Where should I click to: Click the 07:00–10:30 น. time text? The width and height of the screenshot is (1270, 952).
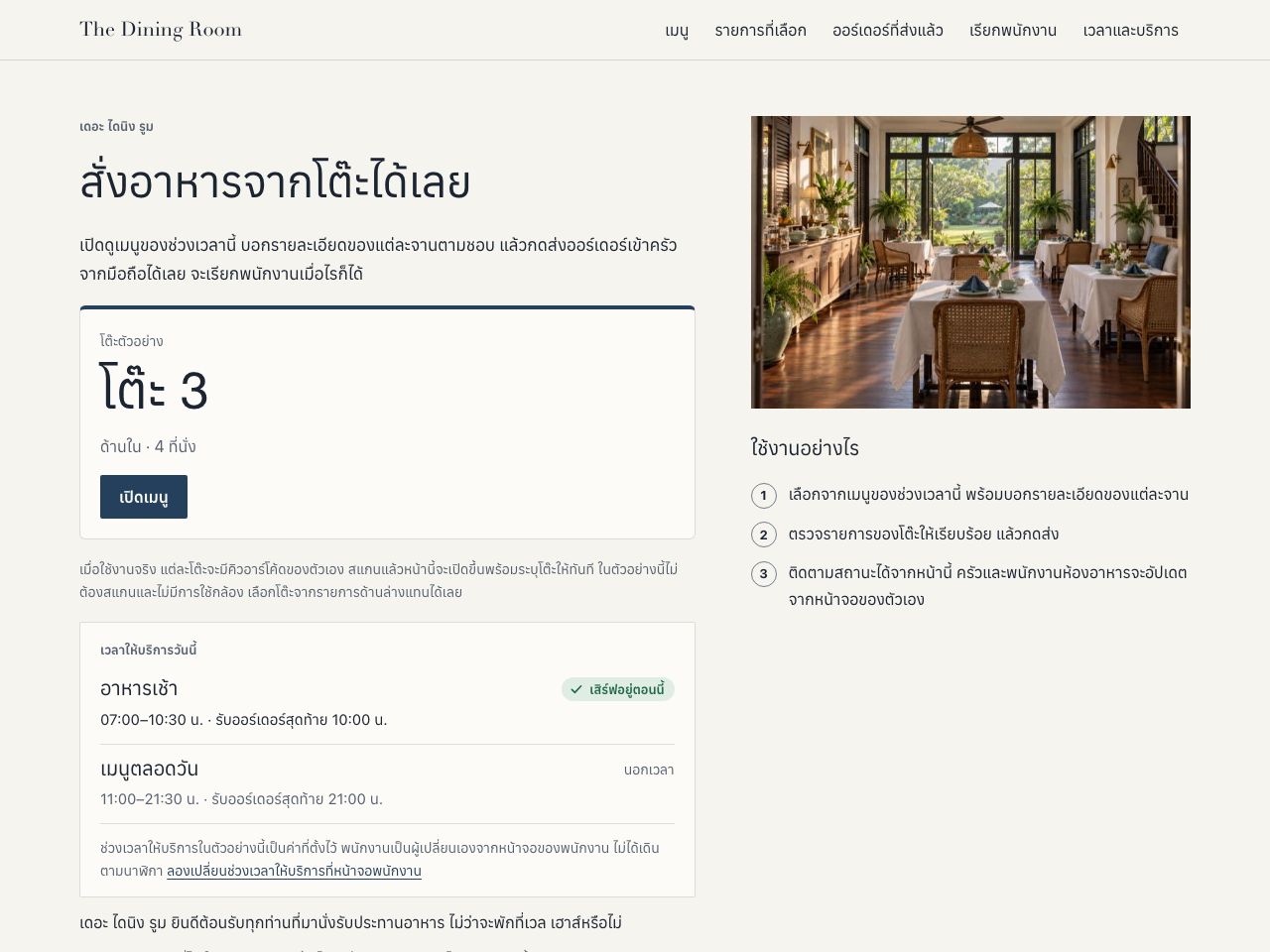point(152,720)
